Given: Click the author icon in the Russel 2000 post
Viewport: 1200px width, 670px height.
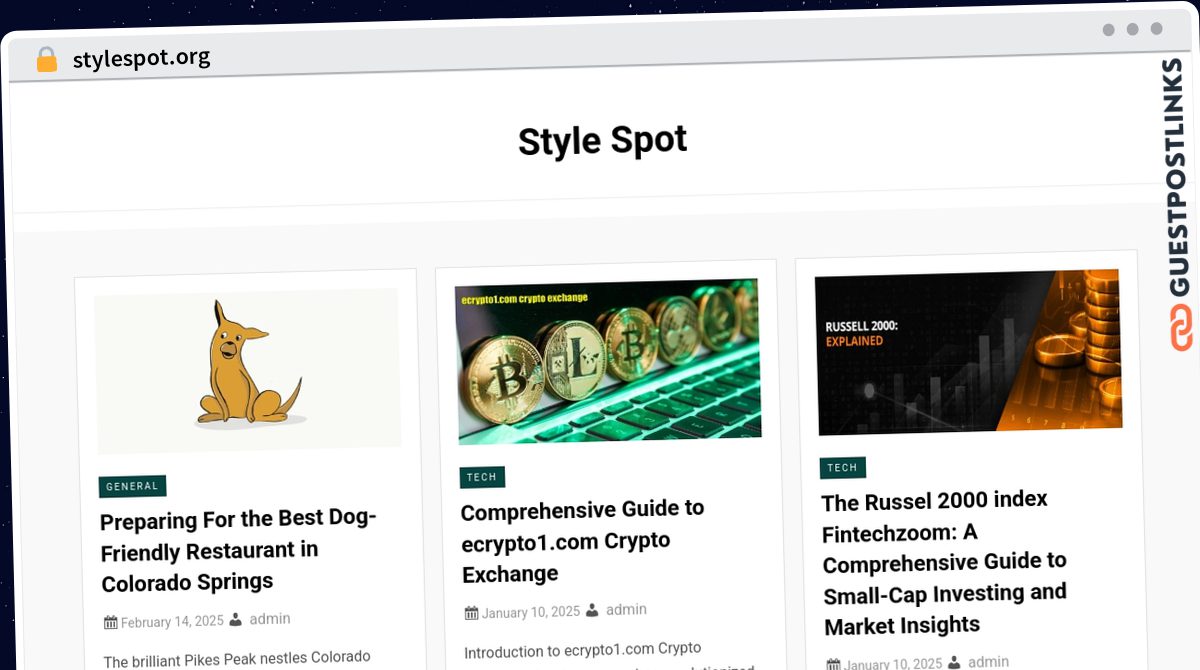Looking at the screenshot, I should pyautogui.click(x=955, y=662).
